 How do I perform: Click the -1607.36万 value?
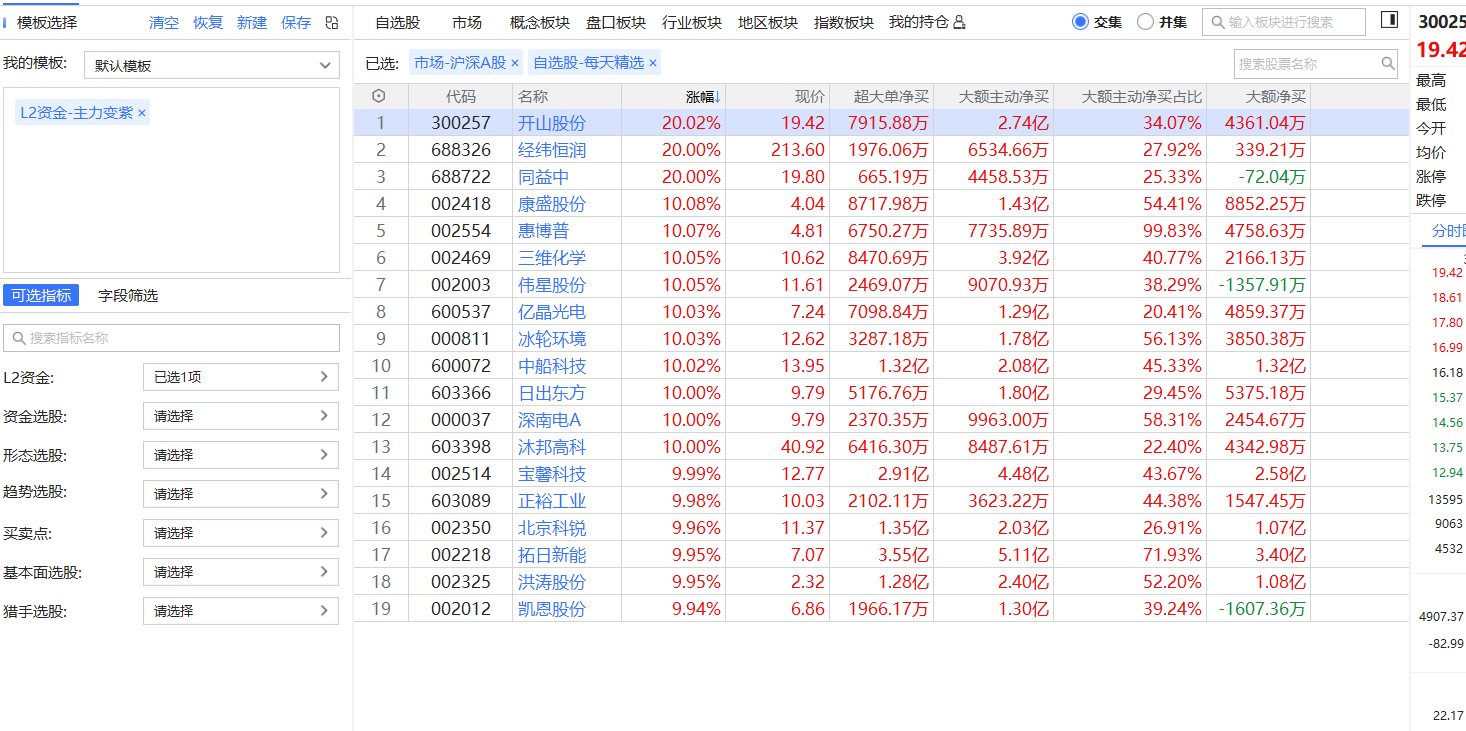1262,609
